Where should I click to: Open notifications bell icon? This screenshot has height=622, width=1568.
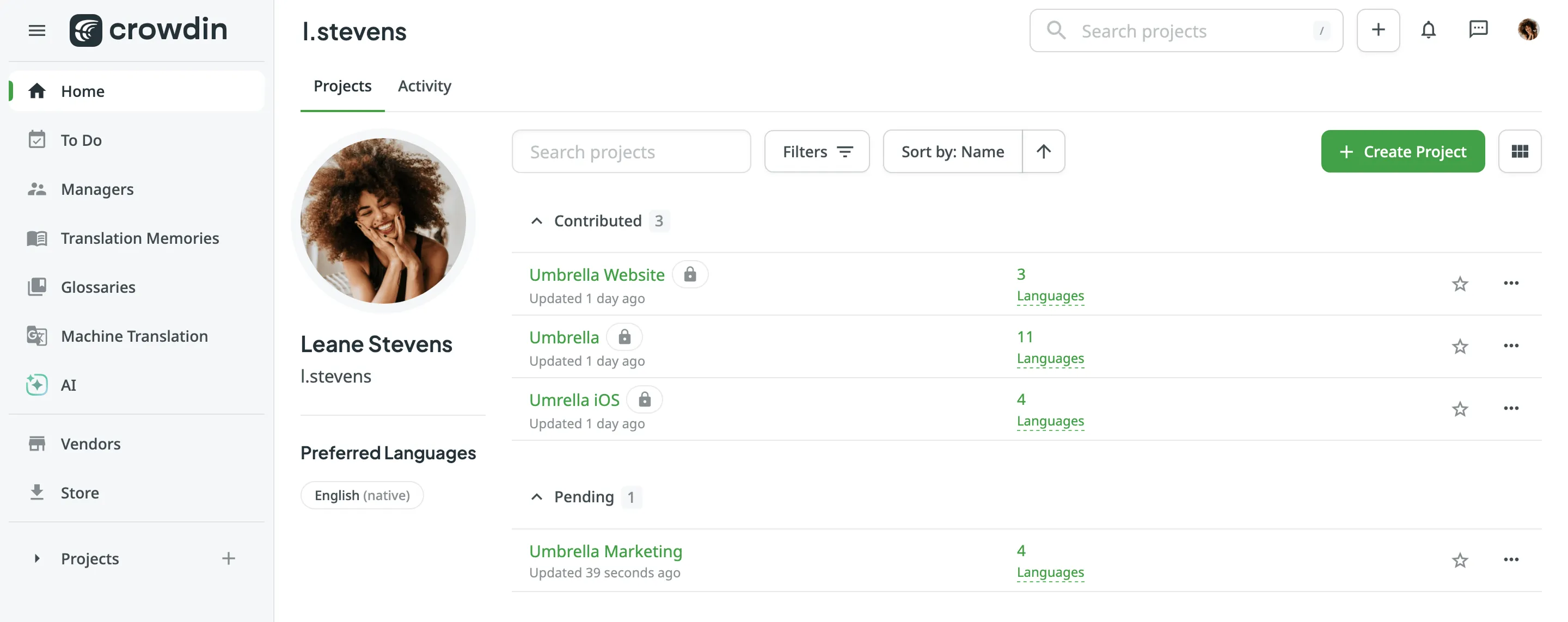click(x=1428, y=30)
